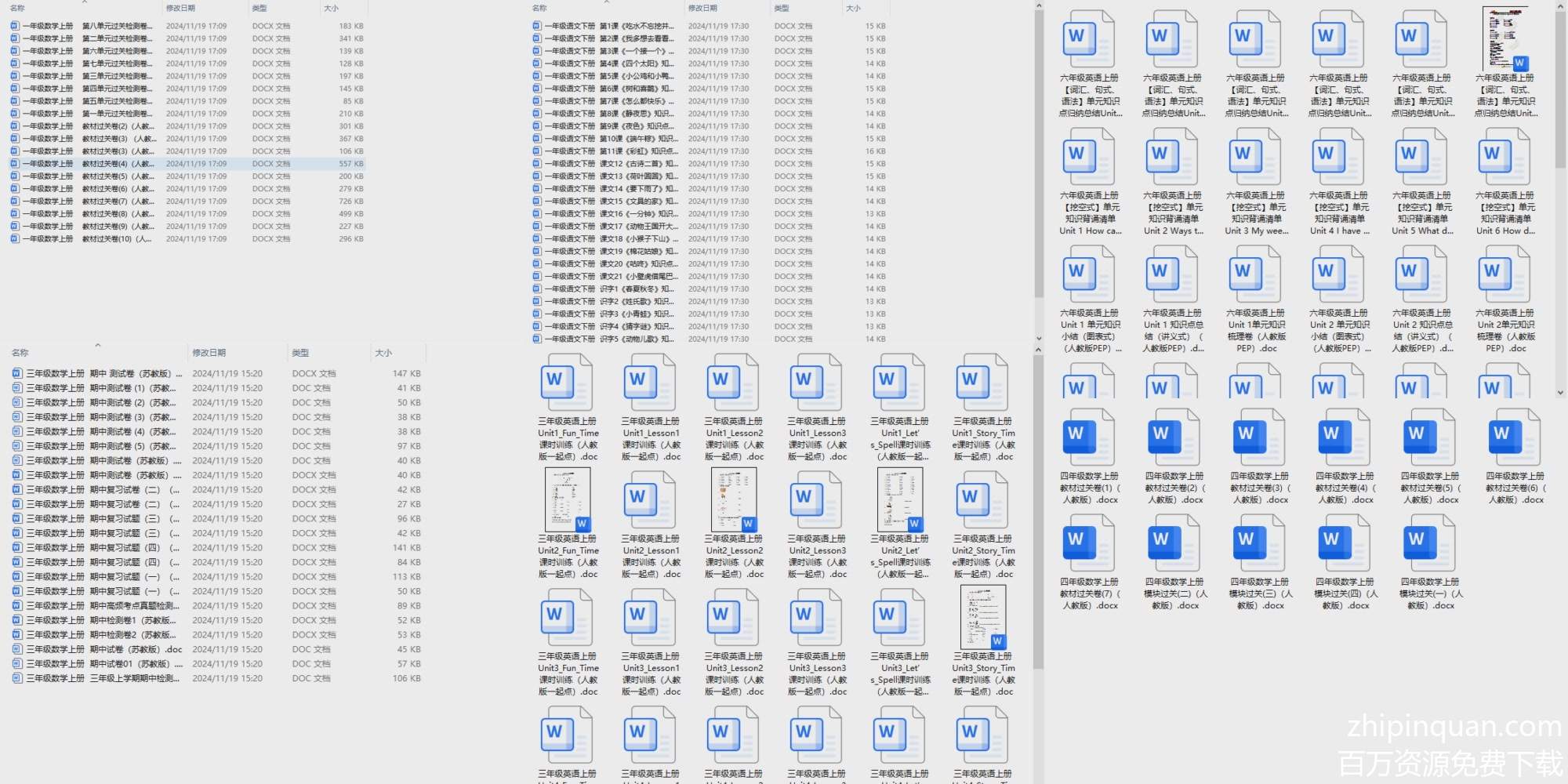Select file 一年级数学上册 教材过关卷(10) in list
Viewport: 1568px width, 784px height.
[x=187, y=239]
